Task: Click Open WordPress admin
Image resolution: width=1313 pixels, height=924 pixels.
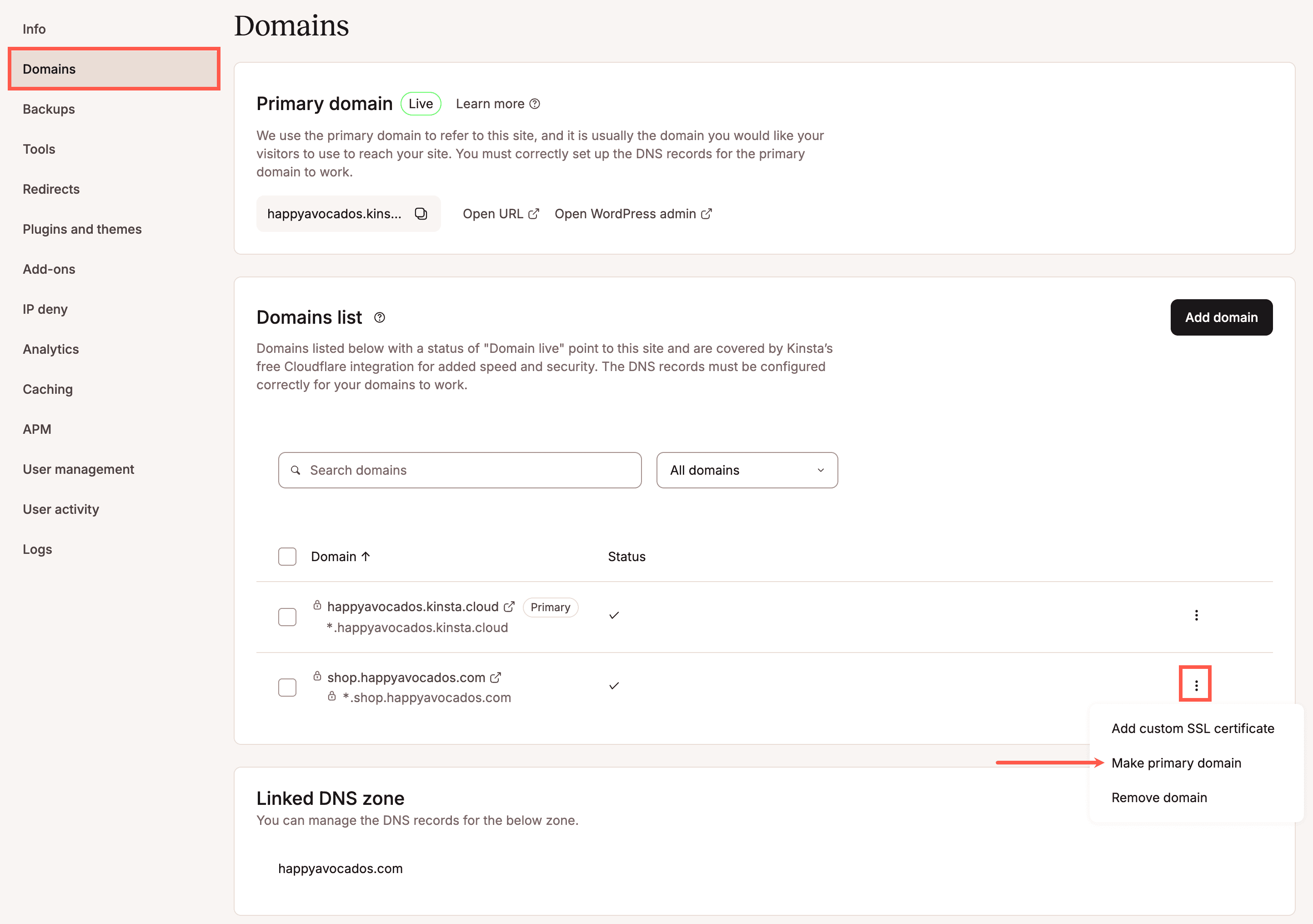Action: [625, 213]
